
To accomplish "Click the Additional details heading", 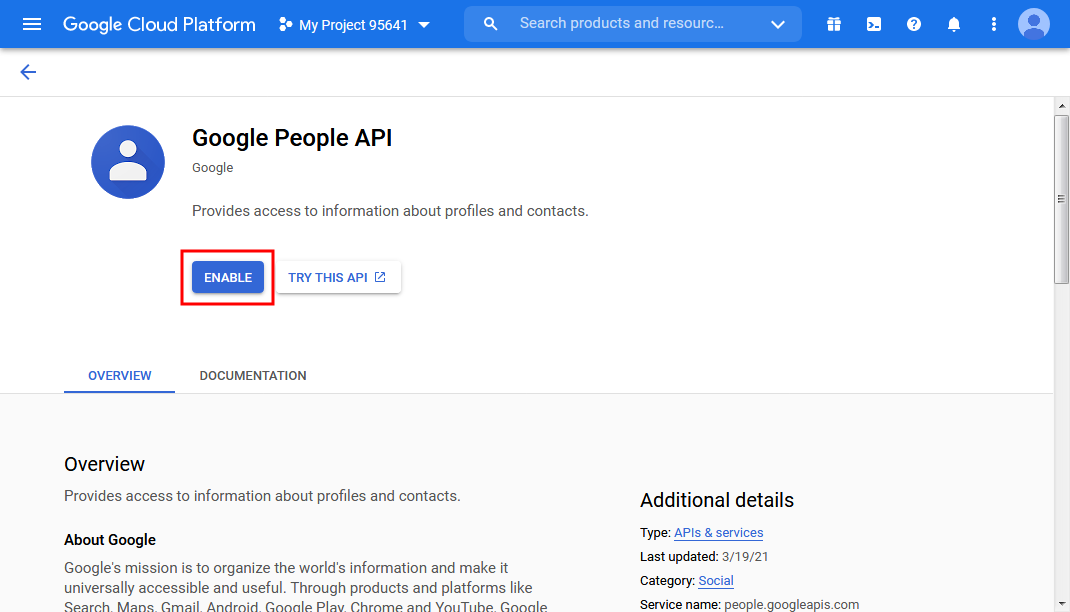I will [x=717, y=500].
